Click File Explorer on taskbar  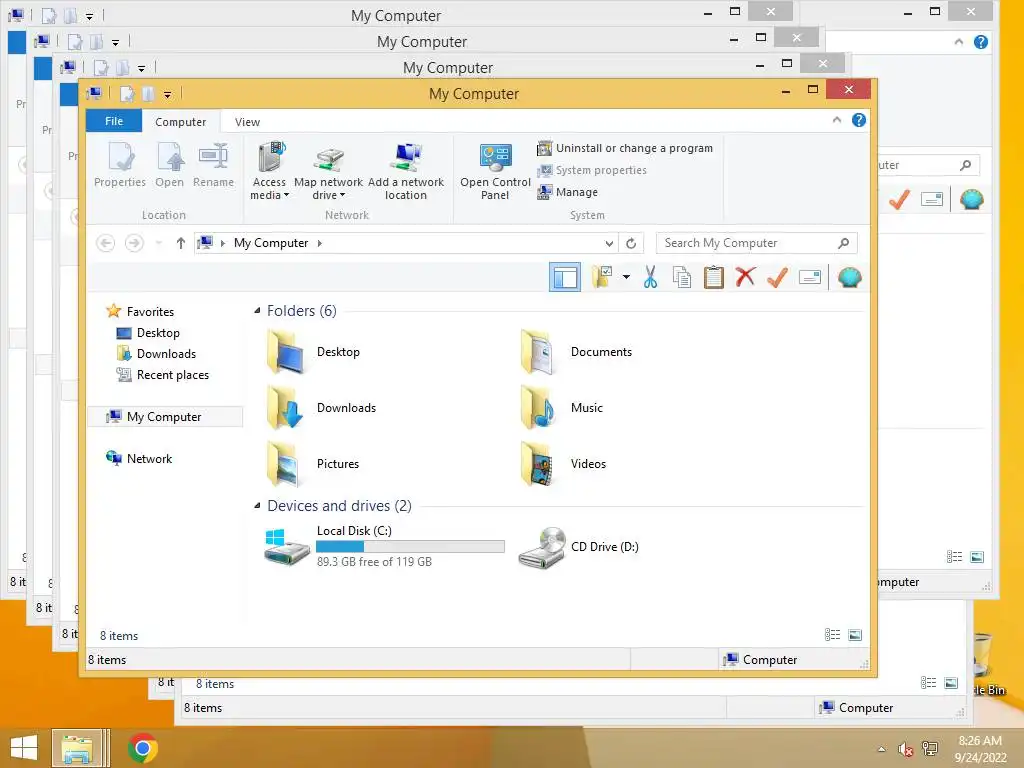coord(77,748)
